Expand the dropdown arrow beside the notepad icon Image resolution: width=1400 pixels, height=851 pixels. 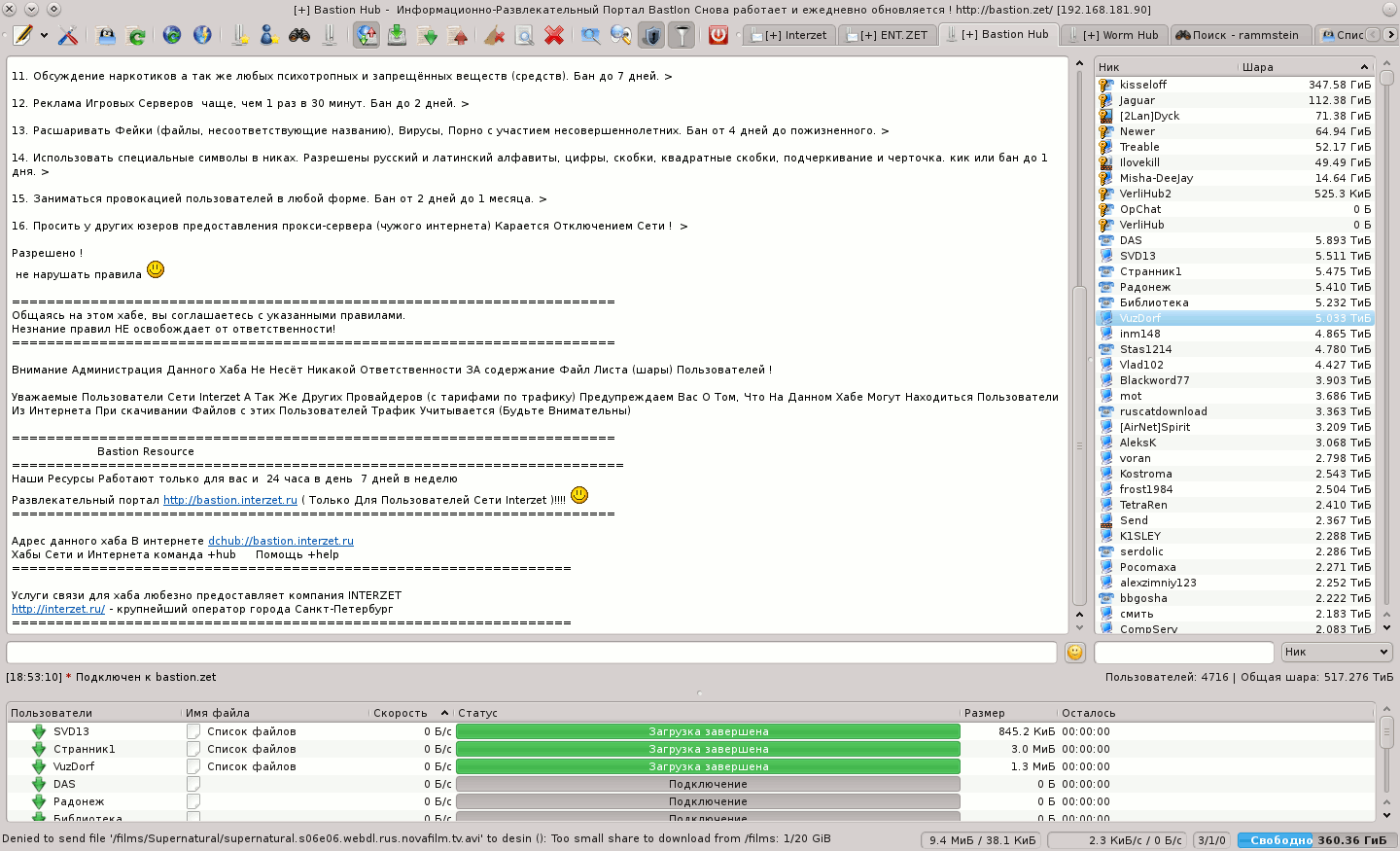[x=44, y=36]
